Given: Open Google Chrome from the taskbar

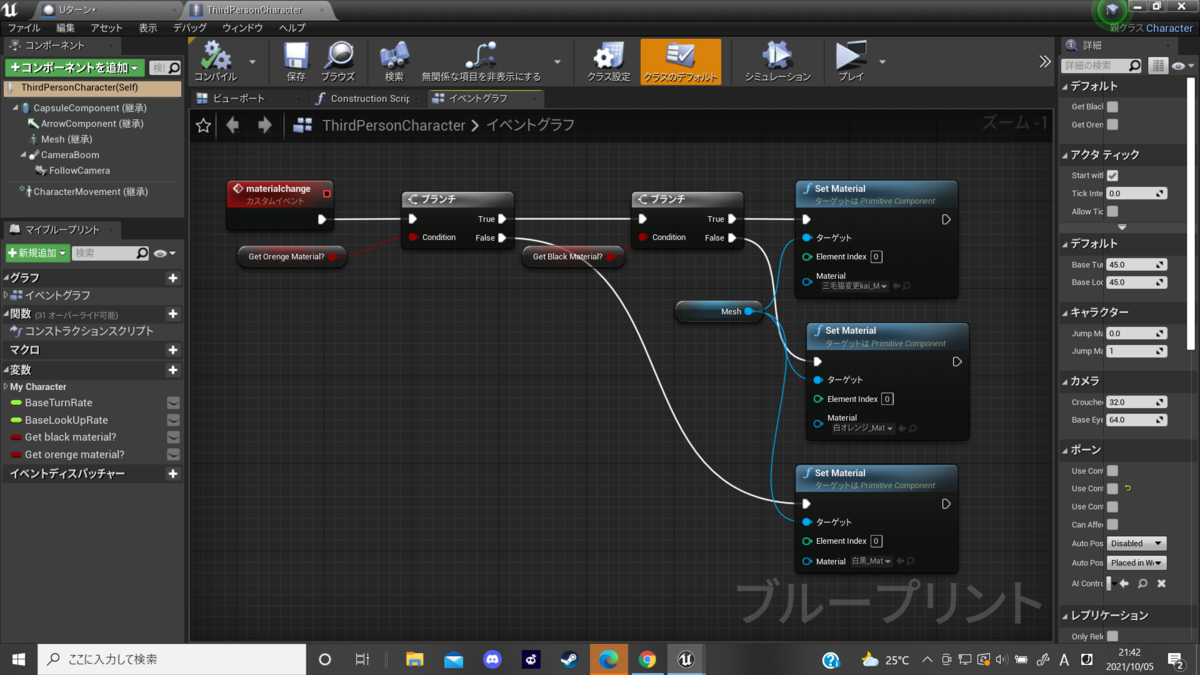Looking at the screenshot, I should (647, 659).
